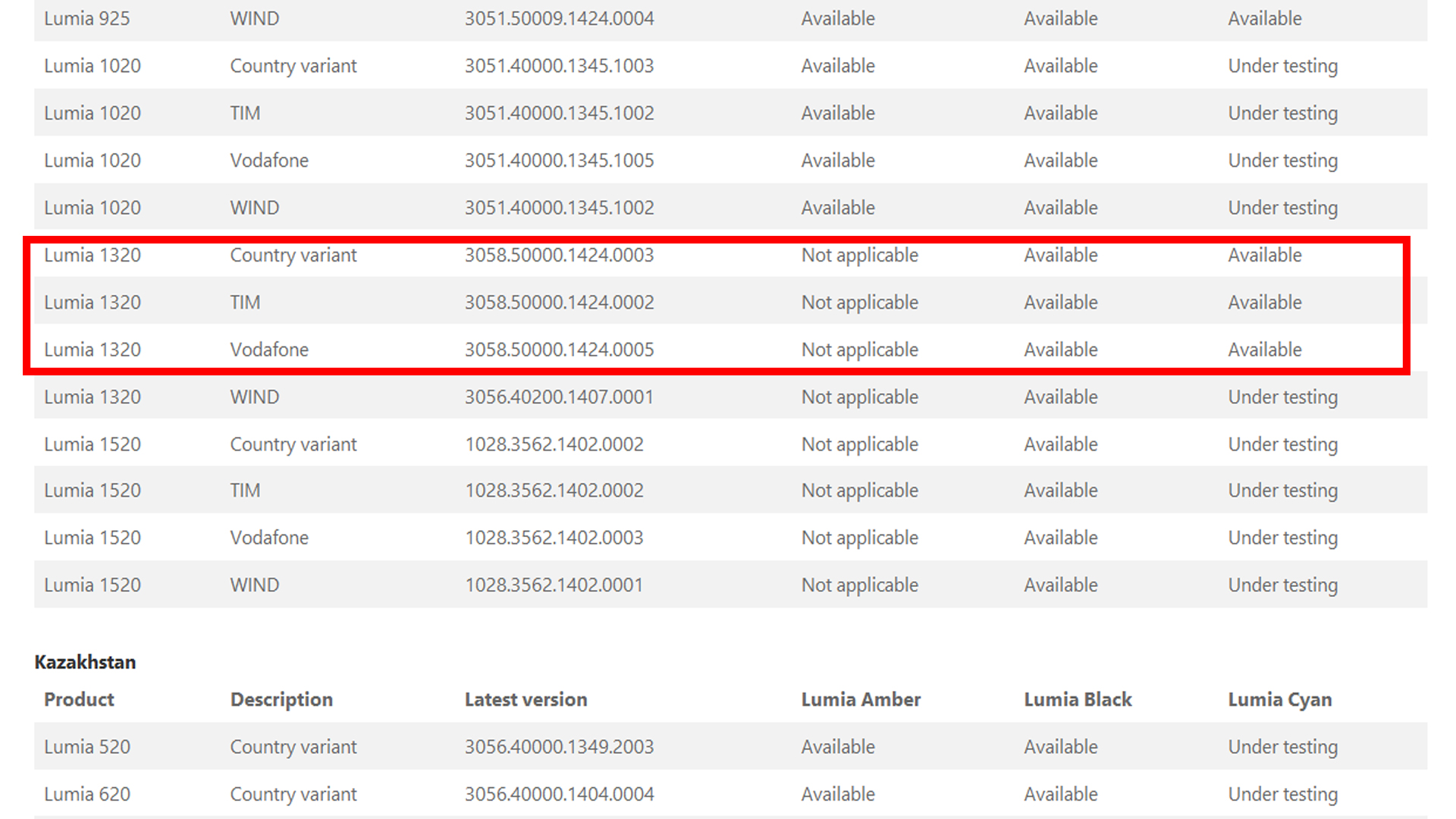Select version 3058.50000.1424.0005 for Vodafone
This screenshot has height=819, width=1456.
(559, 350)
